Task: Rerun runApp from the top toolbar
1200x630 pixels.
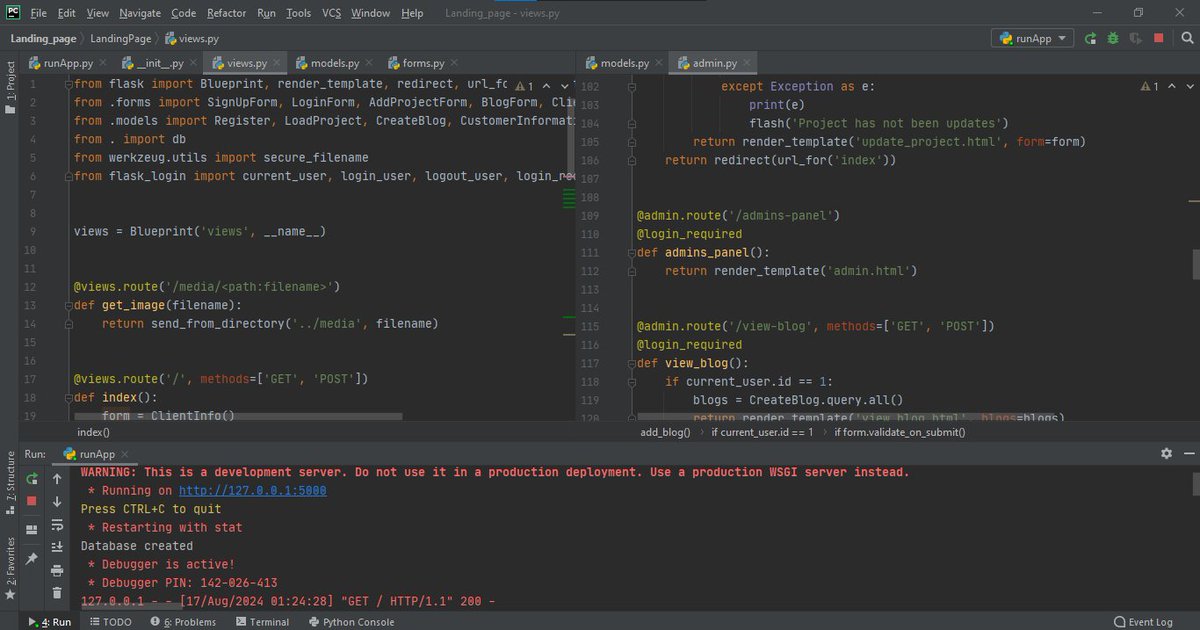Action: point(1090,38)
